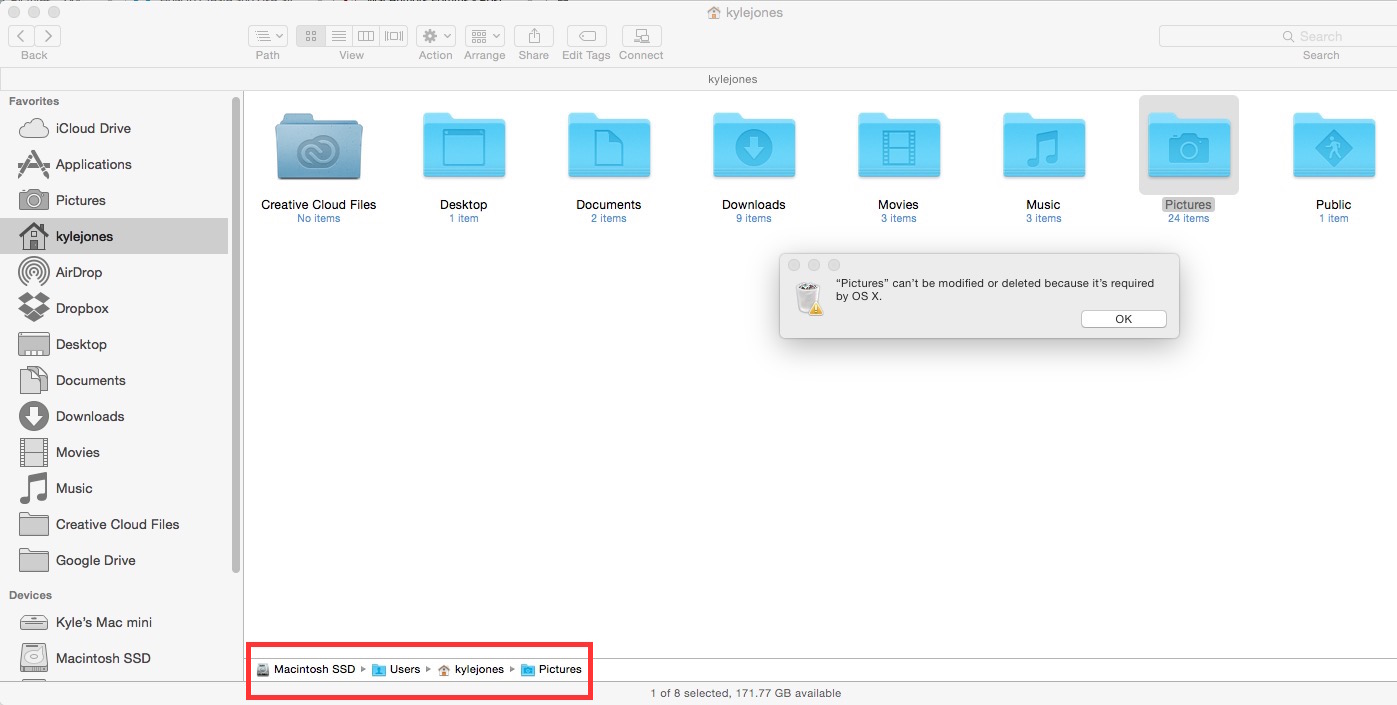
Task: Open Movies in sidebar
Action: coord(114,452)
